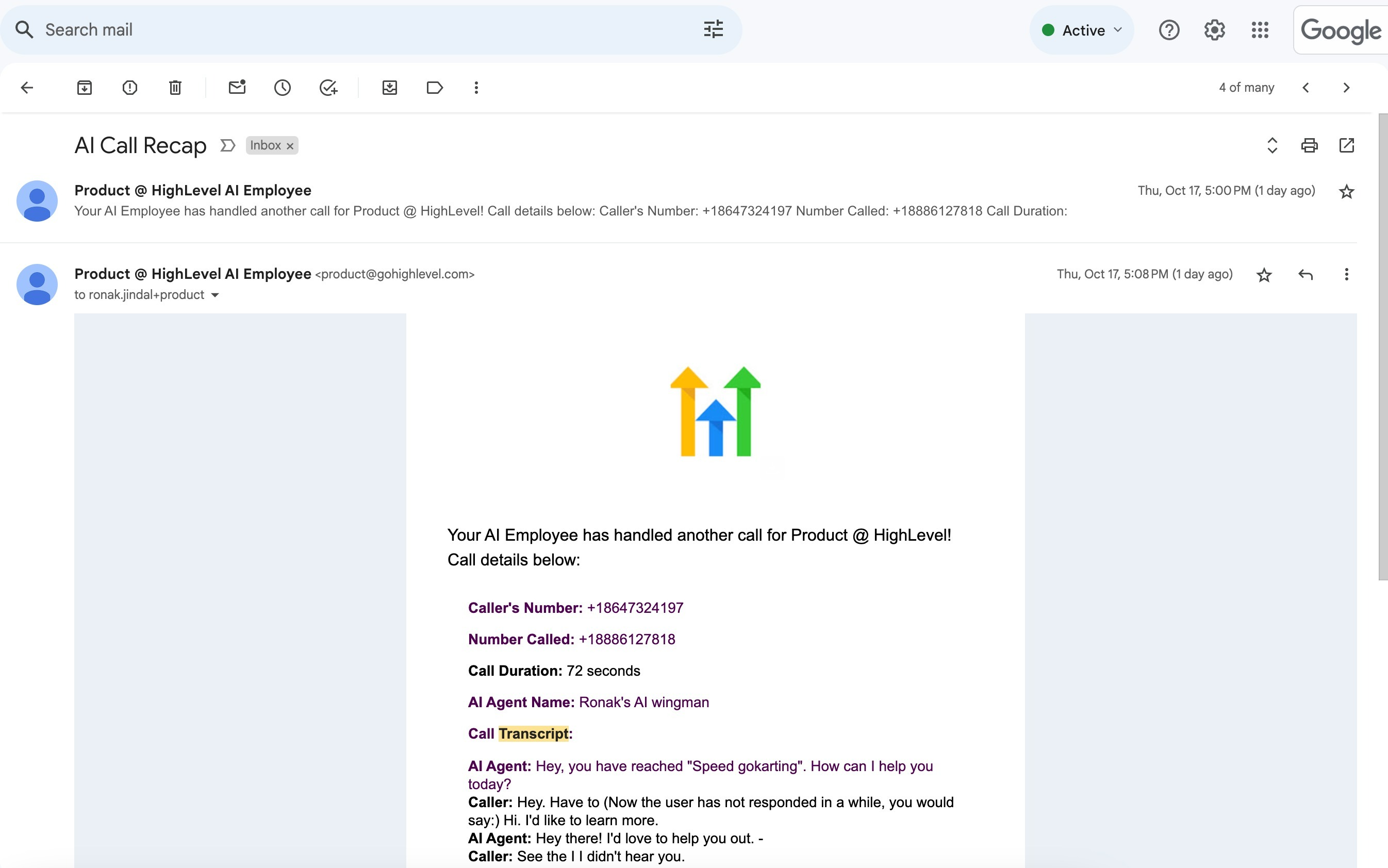Mark the email as unread

coord(237,87)
